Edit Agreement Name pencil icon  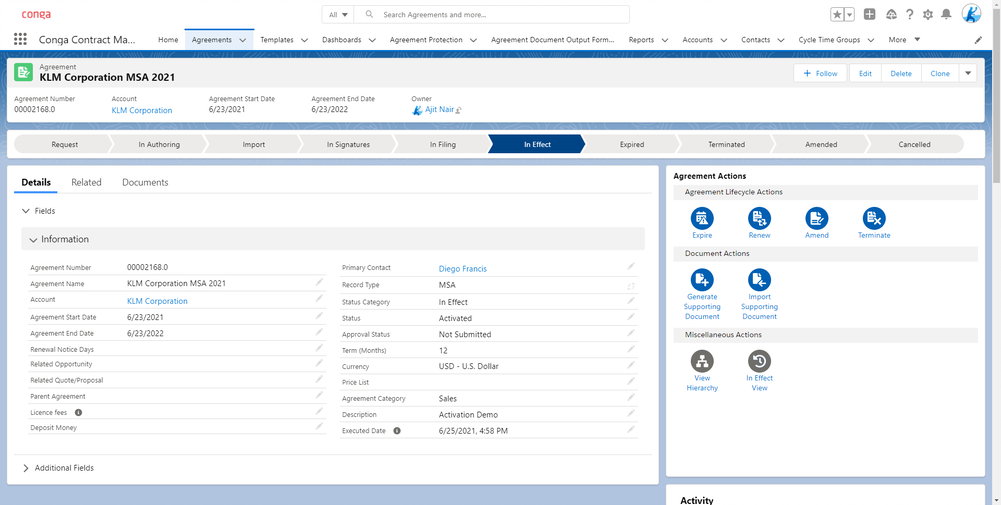319,282
